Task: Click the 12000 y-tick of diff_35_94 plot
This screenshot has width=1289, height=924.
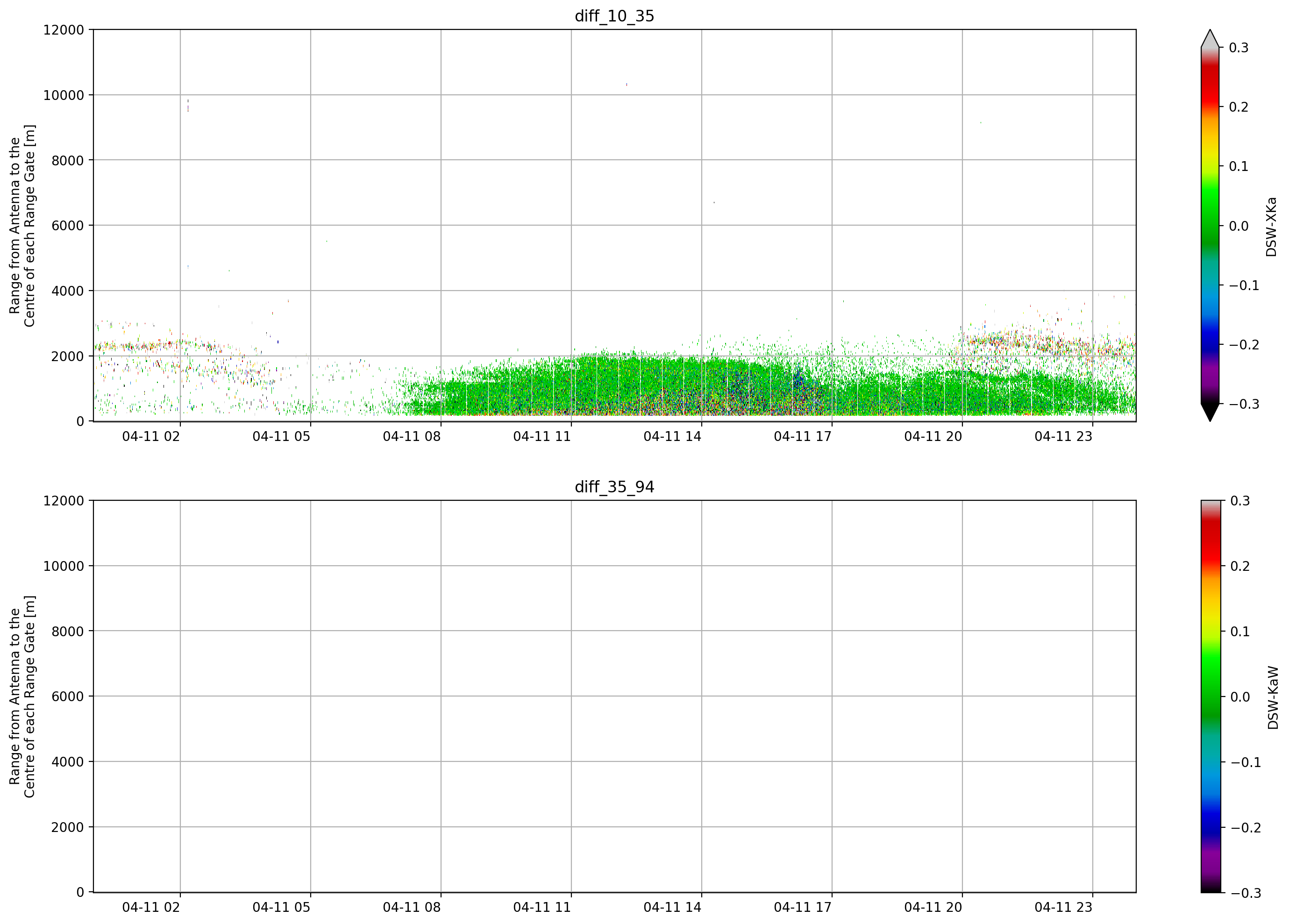Action: (64, 501)
